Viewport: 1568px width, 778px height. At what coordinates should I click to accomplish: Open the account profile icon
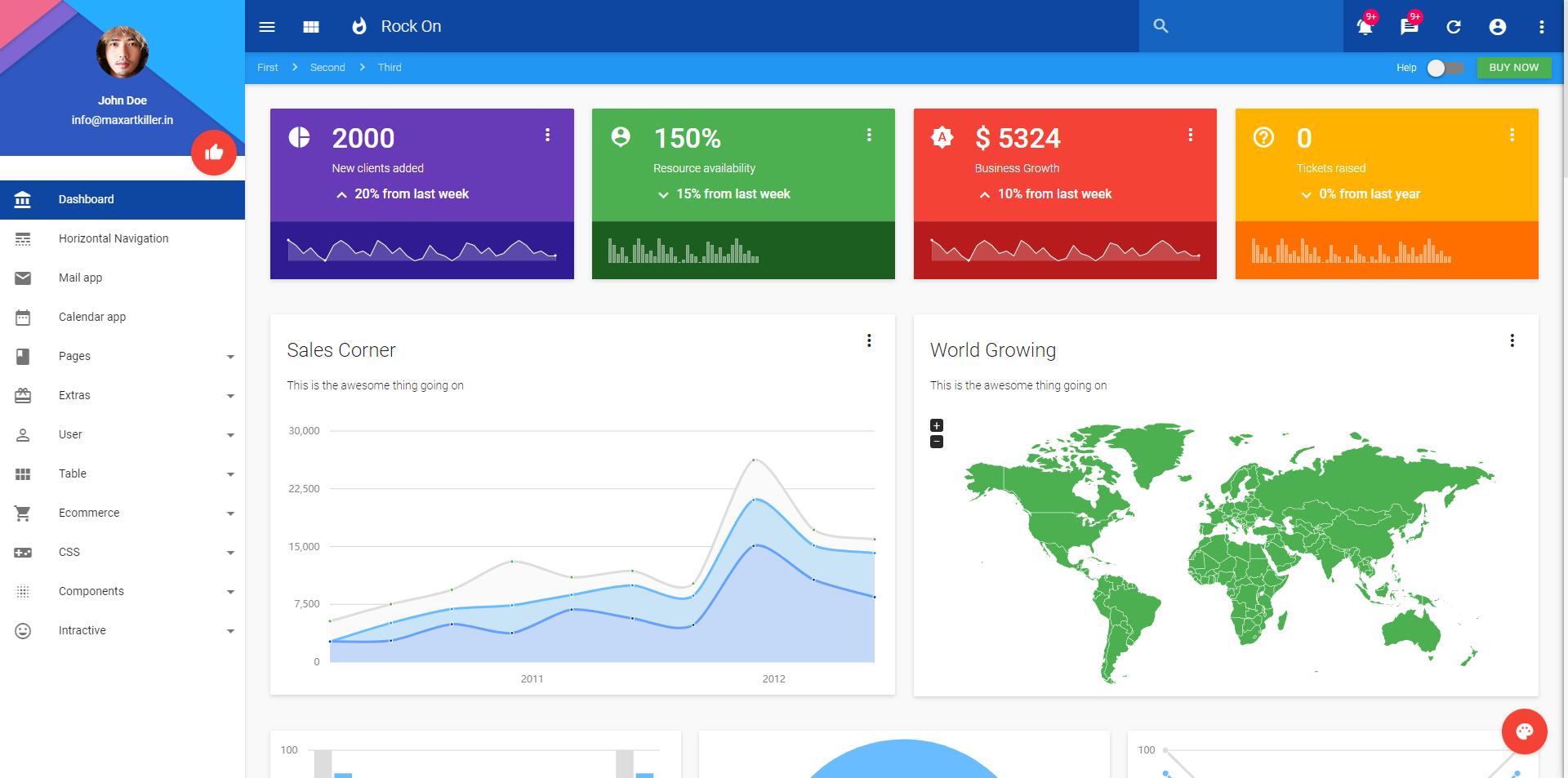pyautogui.click(x=1498, y=27)
